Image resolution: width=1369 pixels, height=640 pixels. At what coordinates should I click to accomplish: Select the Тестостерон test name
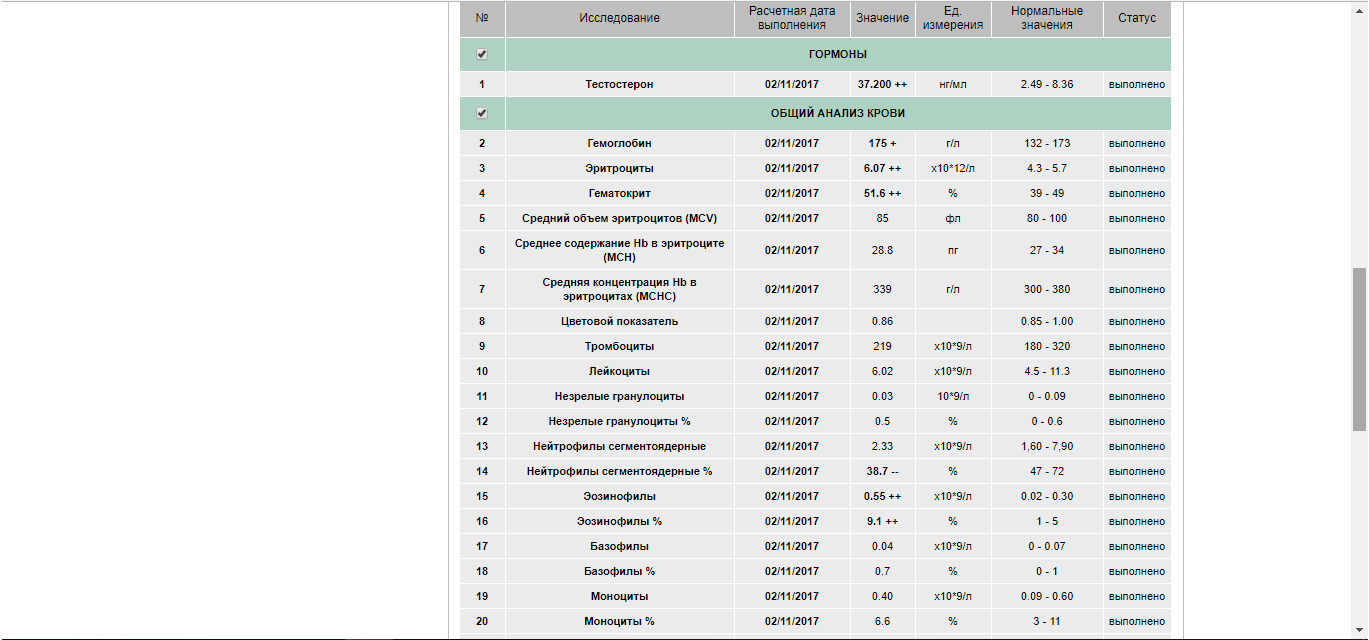click(619, 85)
